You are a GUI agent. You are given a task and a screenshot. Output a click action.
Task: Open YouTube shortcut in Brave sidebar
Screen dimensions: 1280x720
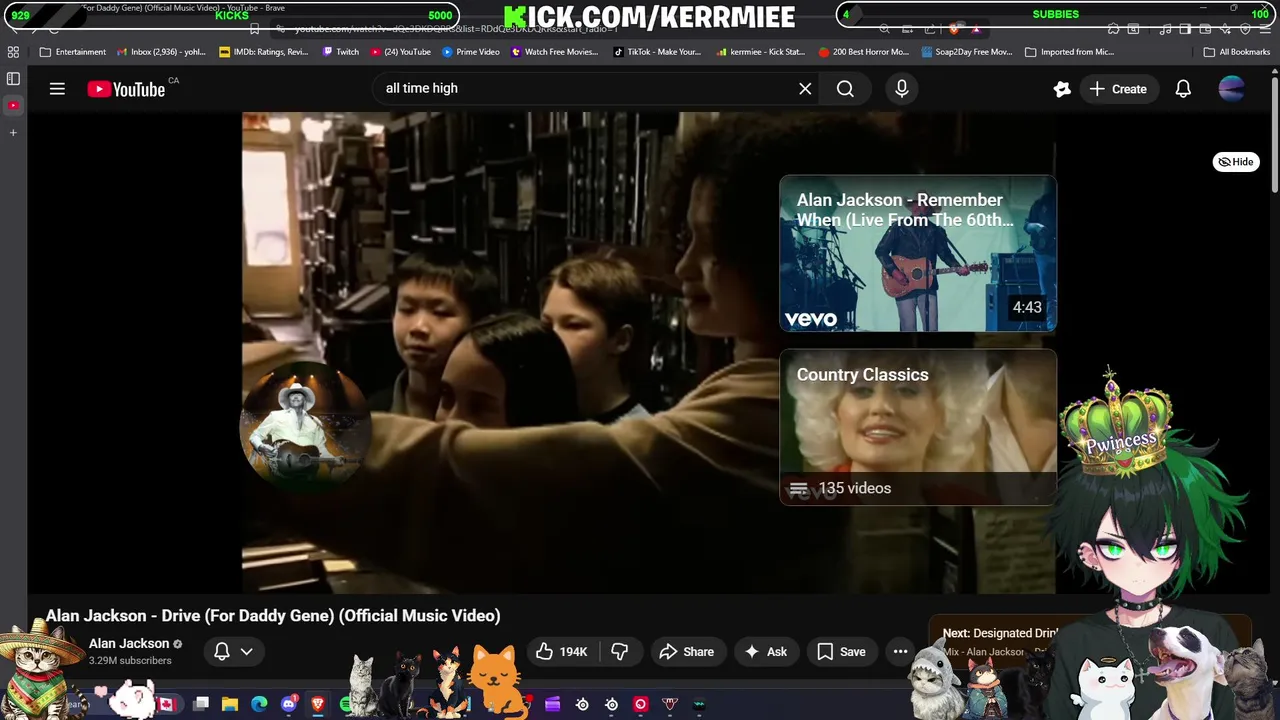click(x=13, y=105)
